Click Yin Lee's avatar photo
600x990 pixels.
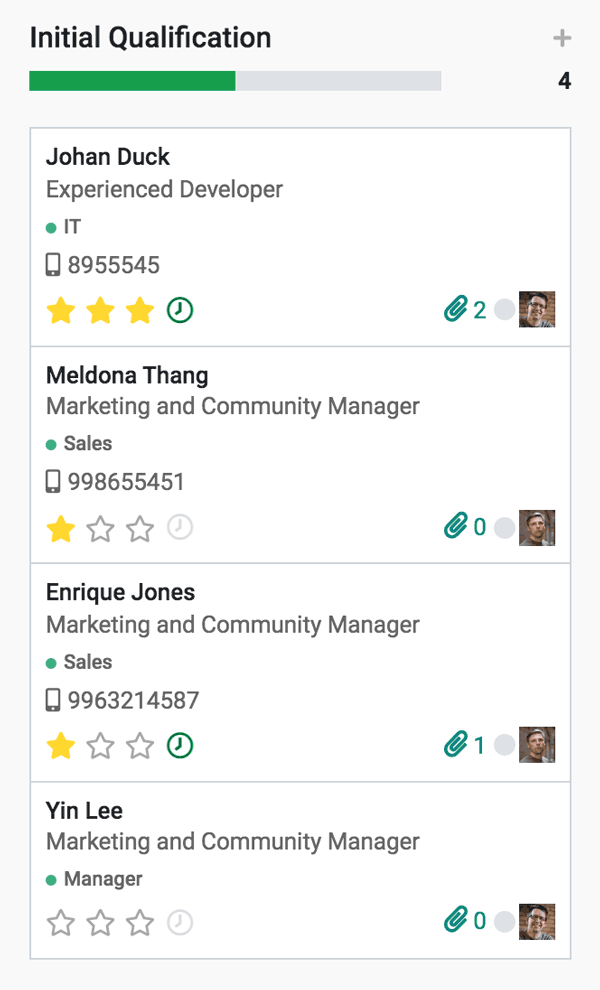click(537, 920)
